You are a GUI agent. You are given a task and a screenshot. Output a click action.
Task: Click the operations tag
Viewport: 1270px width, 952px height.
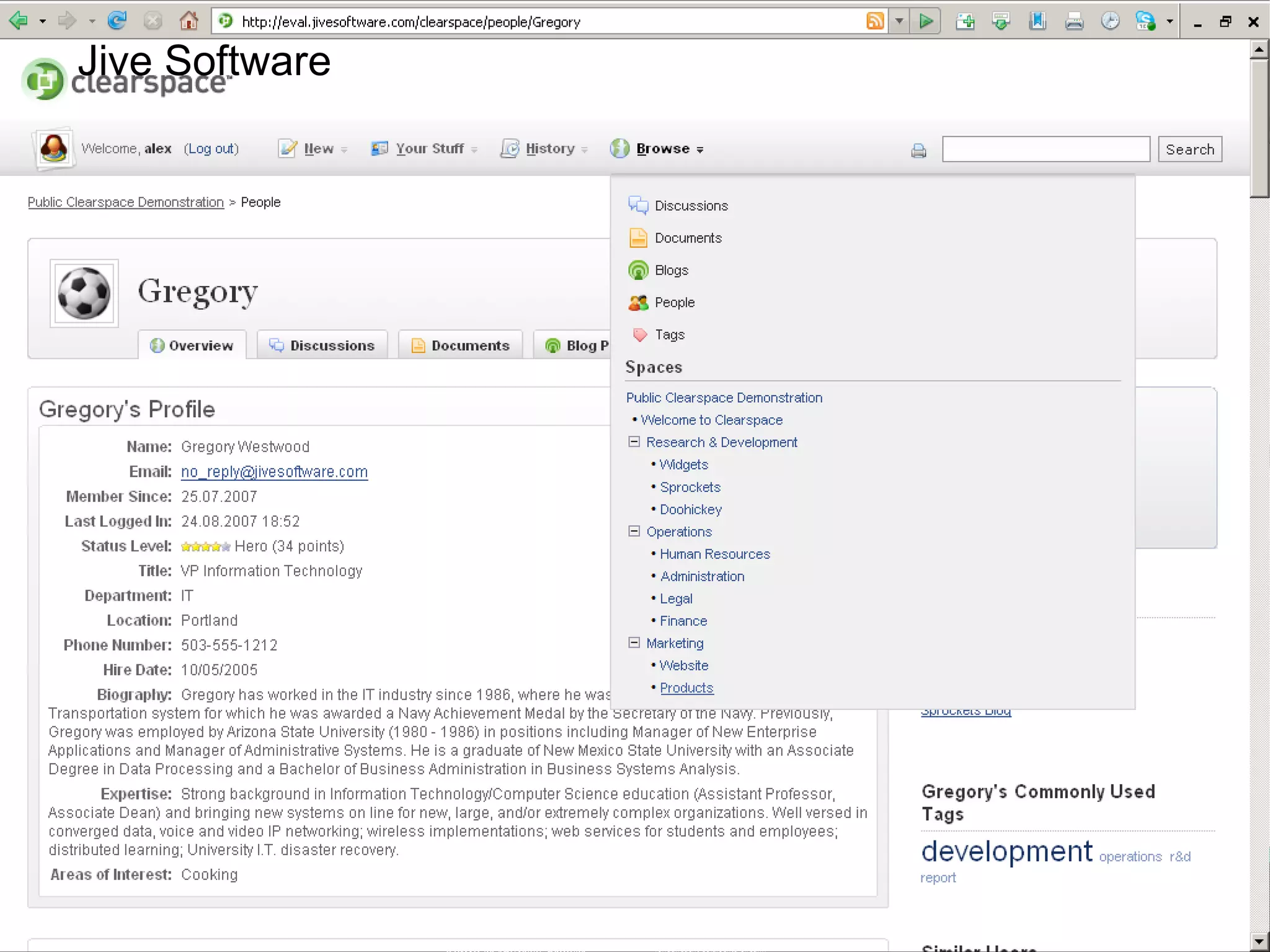point(1130,857)
